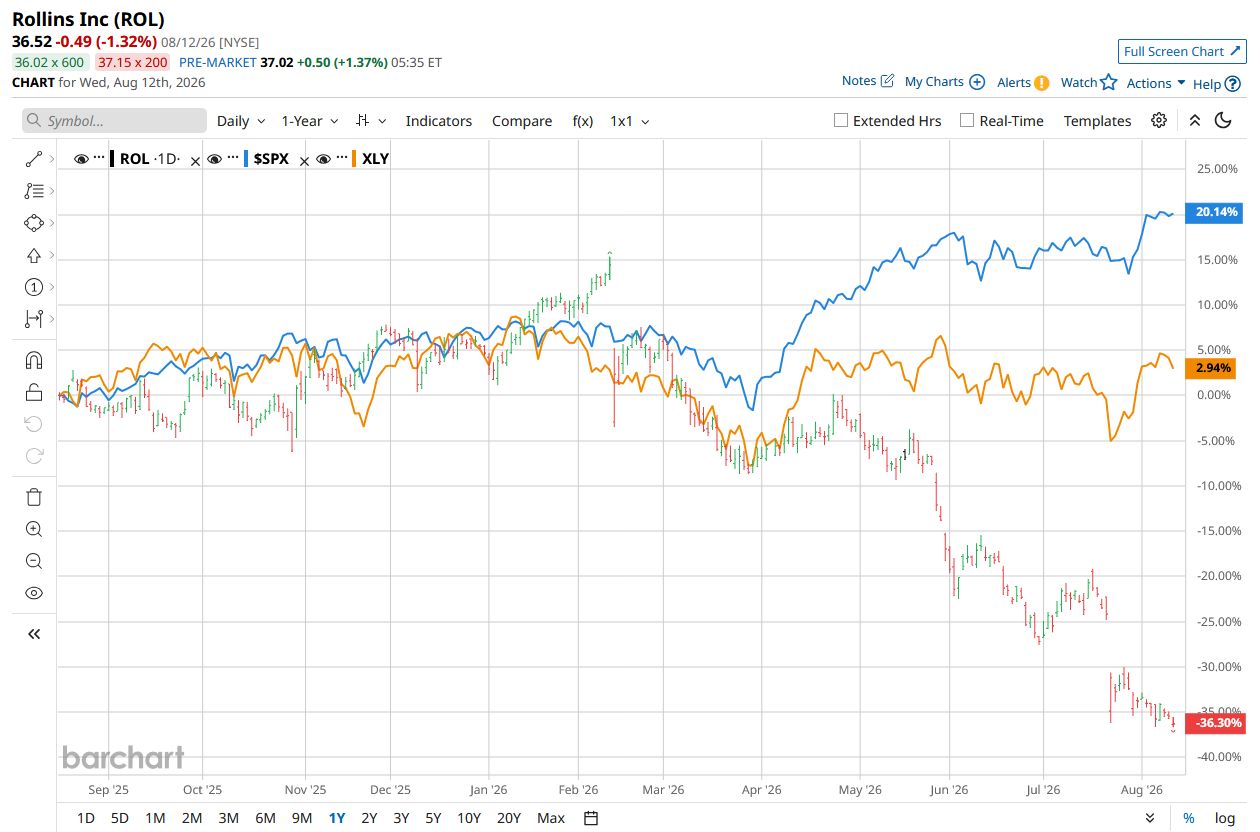Delete drawings with the trash icon

[x=33, y=497]
